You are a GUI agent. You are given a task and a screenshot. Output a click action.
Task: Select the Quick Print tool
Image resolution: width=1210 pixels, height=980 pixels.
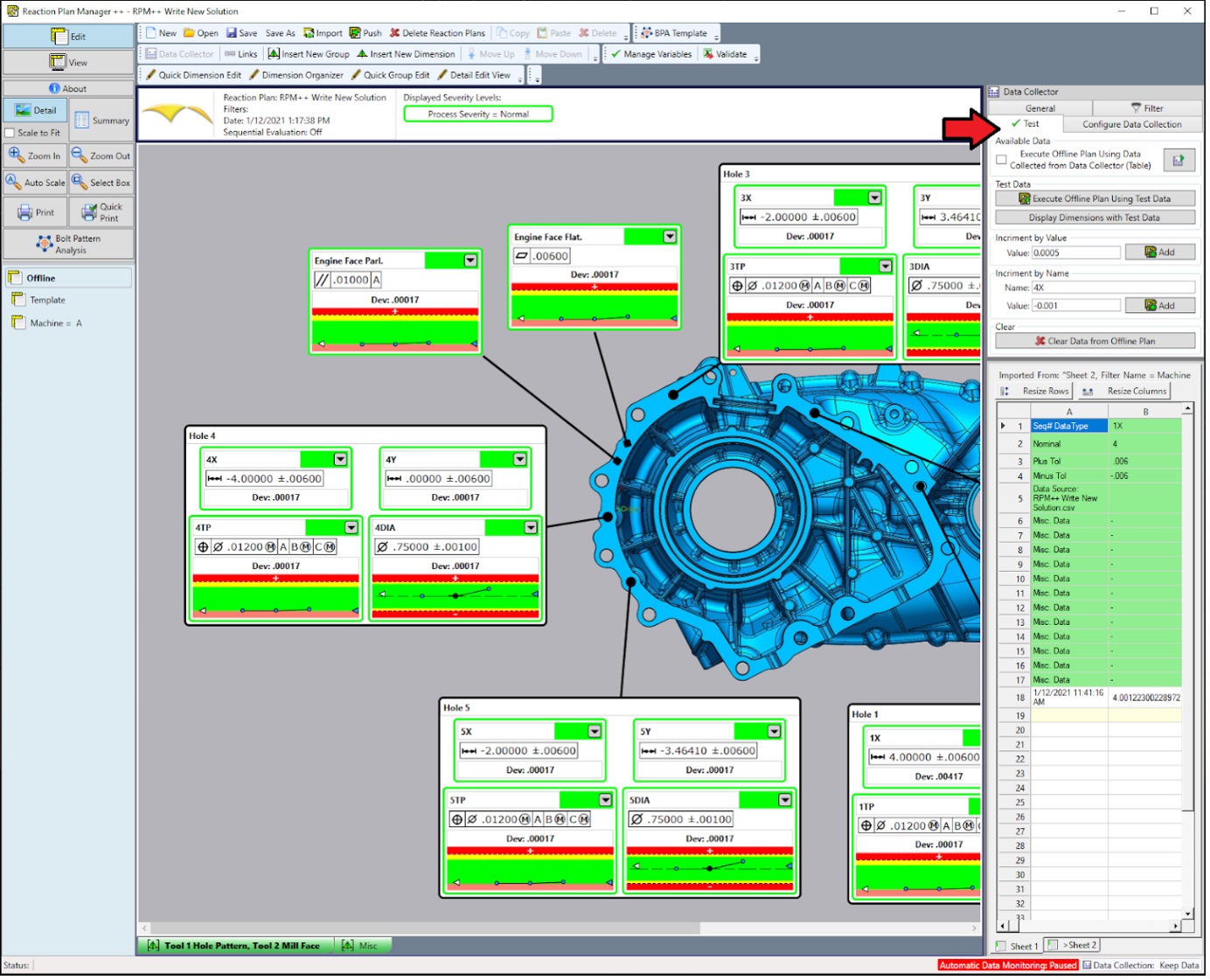[x=102, y=211]
